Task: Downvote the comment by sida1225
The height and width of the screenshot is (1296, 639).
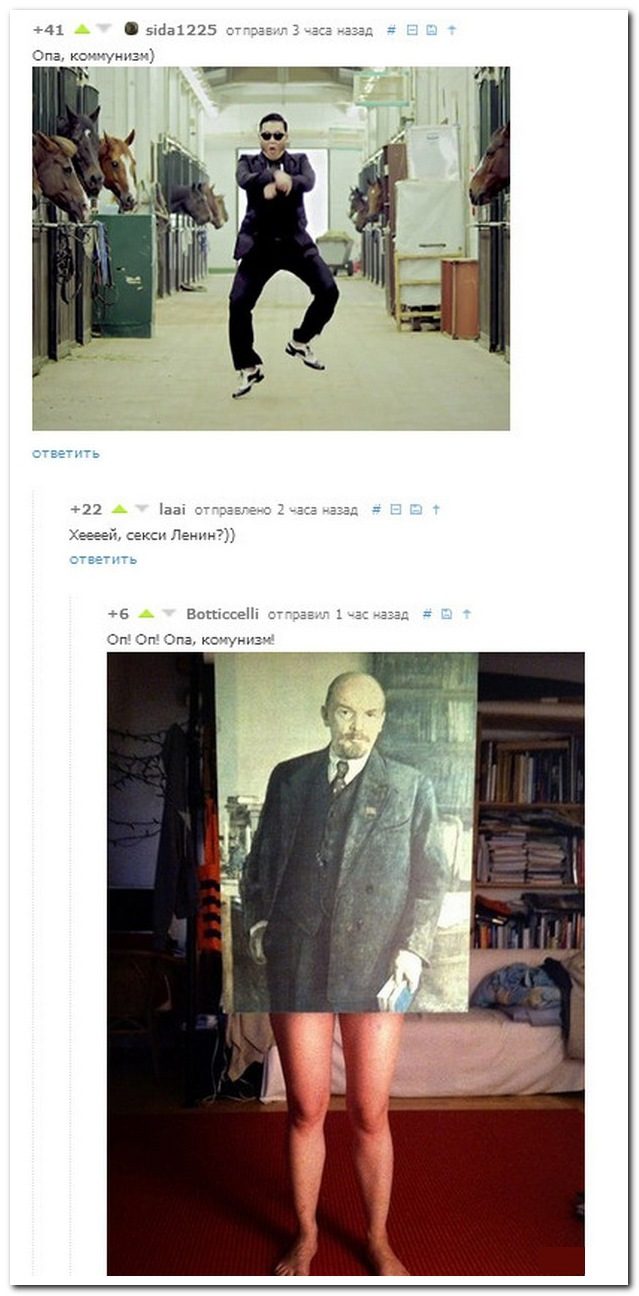Action: (104, 29)
